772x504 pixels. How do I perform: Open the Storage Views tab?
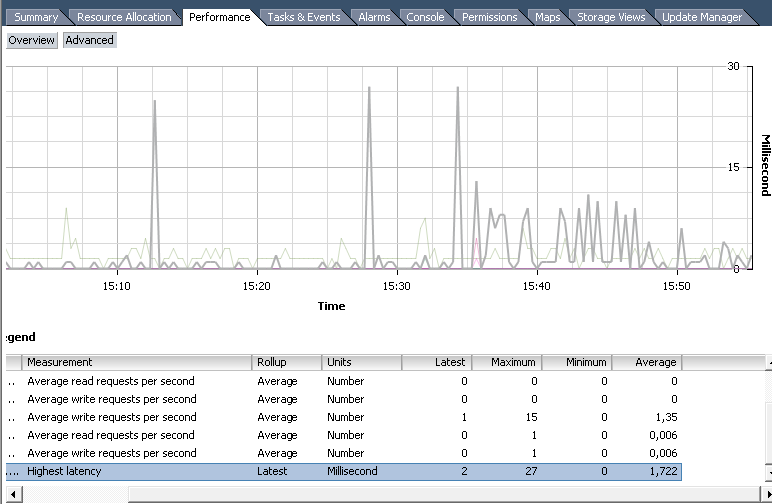(x=612, y=17)
